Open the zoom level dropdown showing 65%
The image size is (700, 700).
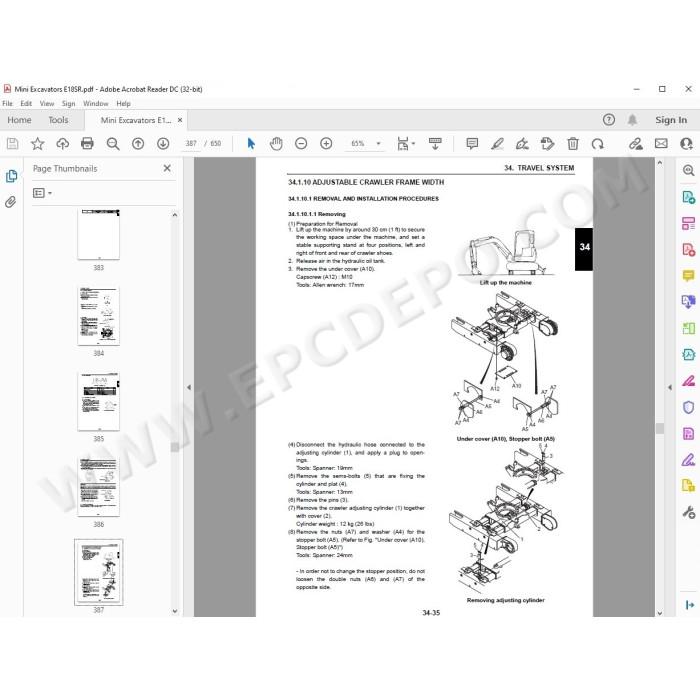pos(365,143)
